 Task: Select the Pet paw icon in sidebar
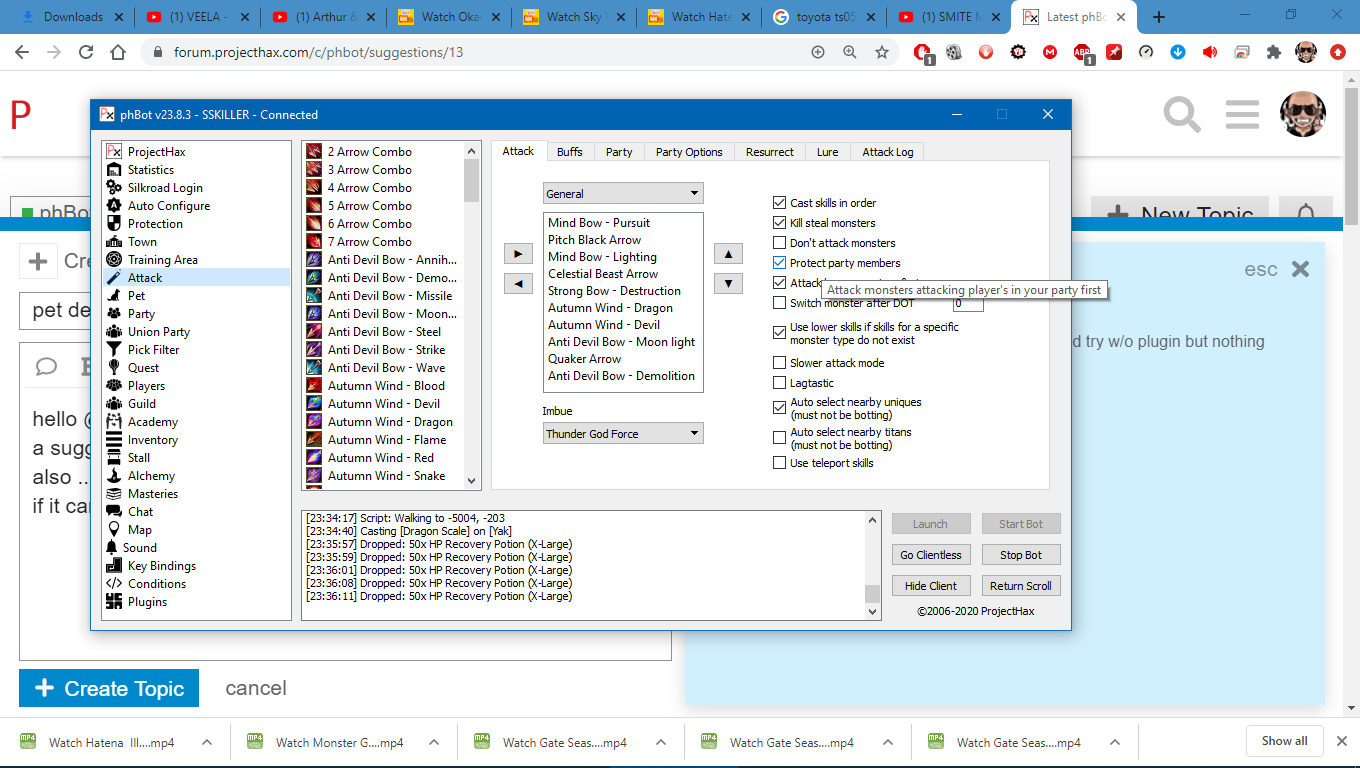click(x=114, y=296)
